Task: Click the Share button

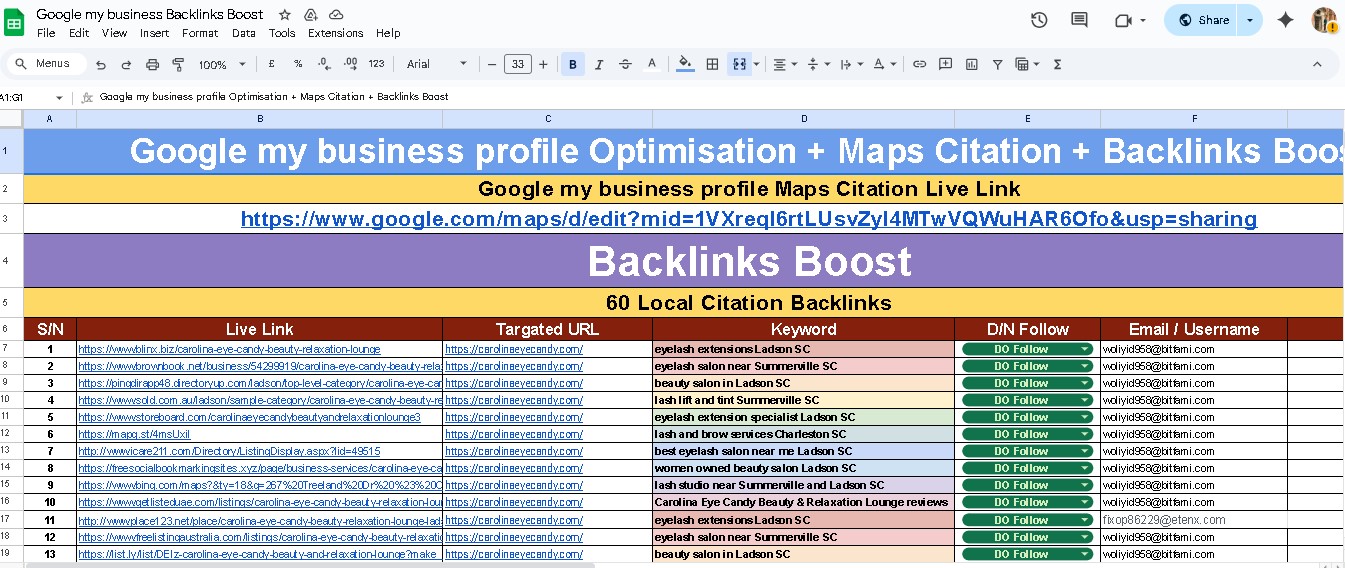Action: (1203, 20)
